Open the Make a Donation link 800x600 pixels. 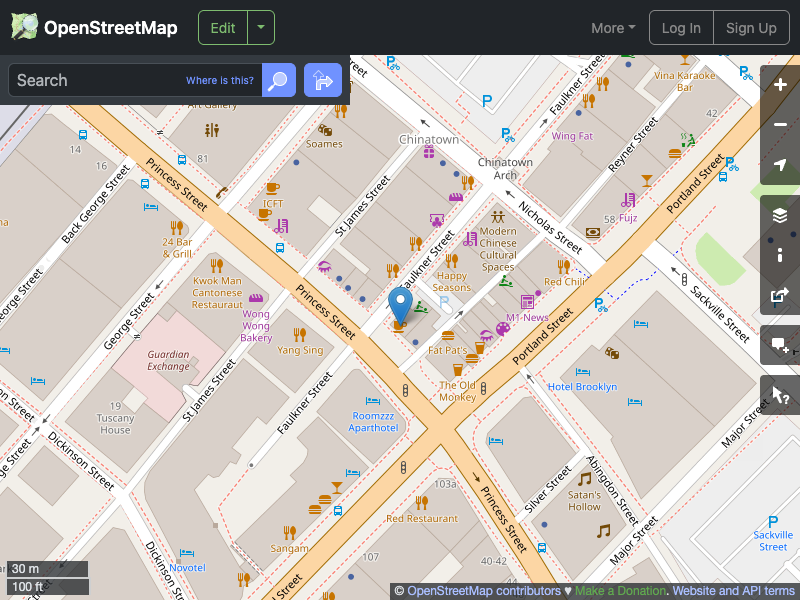620,591
